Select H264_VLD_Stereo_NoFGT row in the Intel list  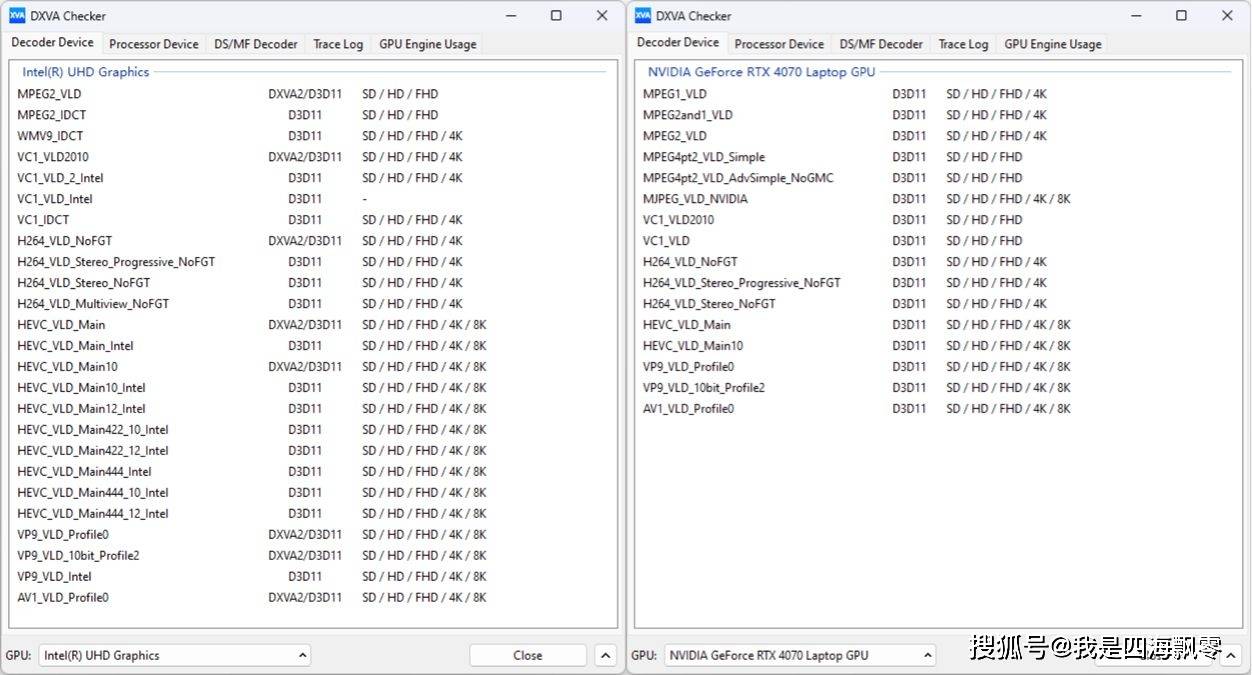pyautogui.click(x=312, y=283)
